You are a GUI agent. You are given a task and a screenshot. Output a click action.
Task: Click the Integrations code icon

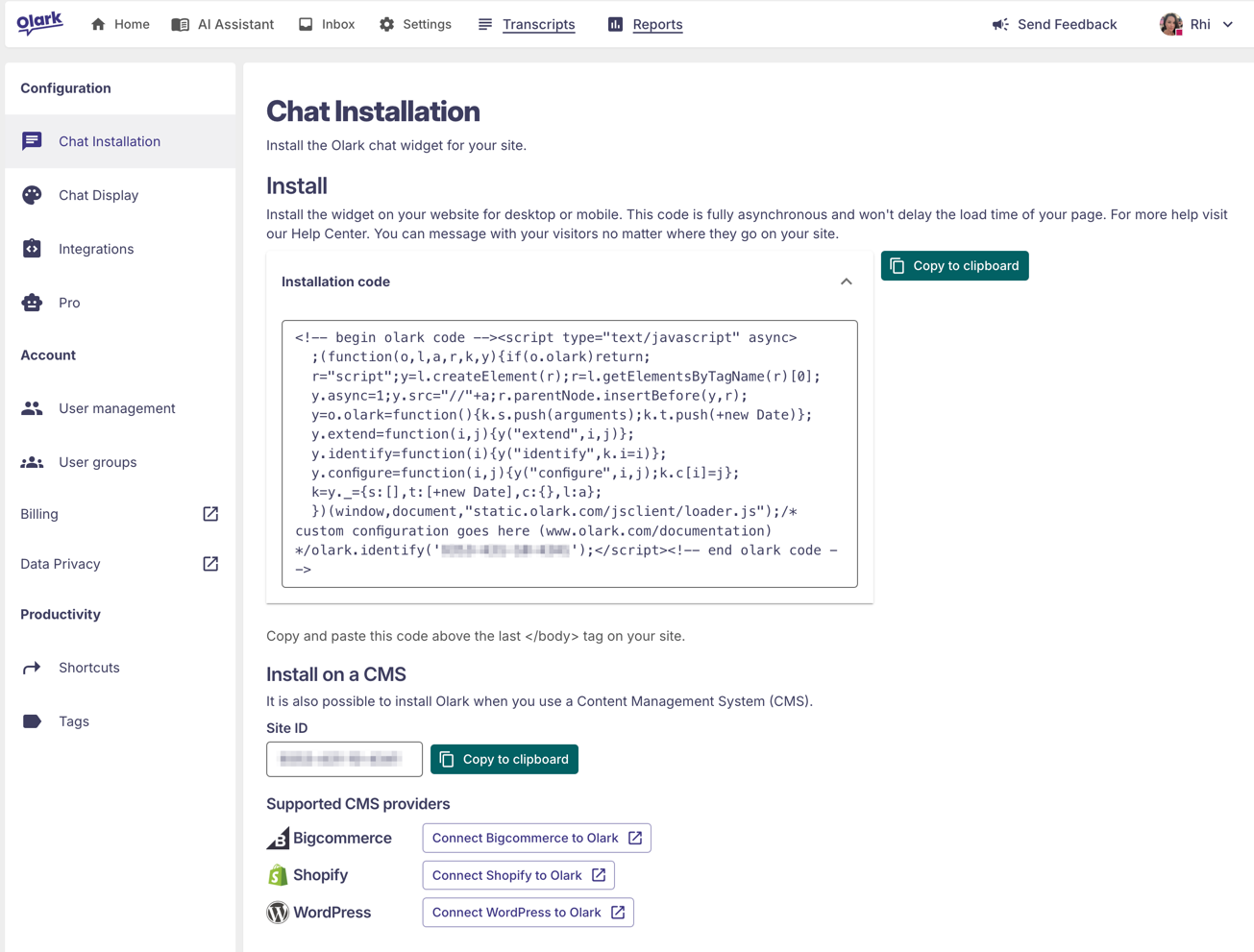tap(32, 249)
